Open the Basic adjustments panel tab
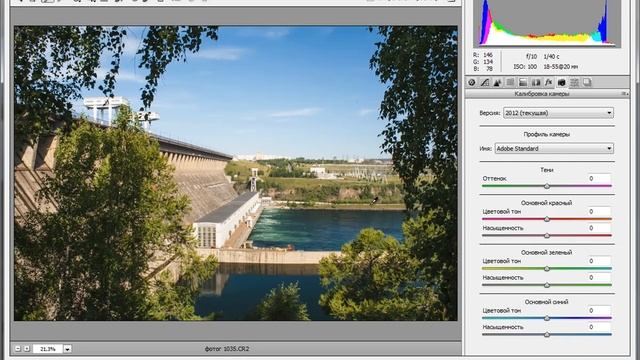640x360 pixels. [x=472, y=82]
